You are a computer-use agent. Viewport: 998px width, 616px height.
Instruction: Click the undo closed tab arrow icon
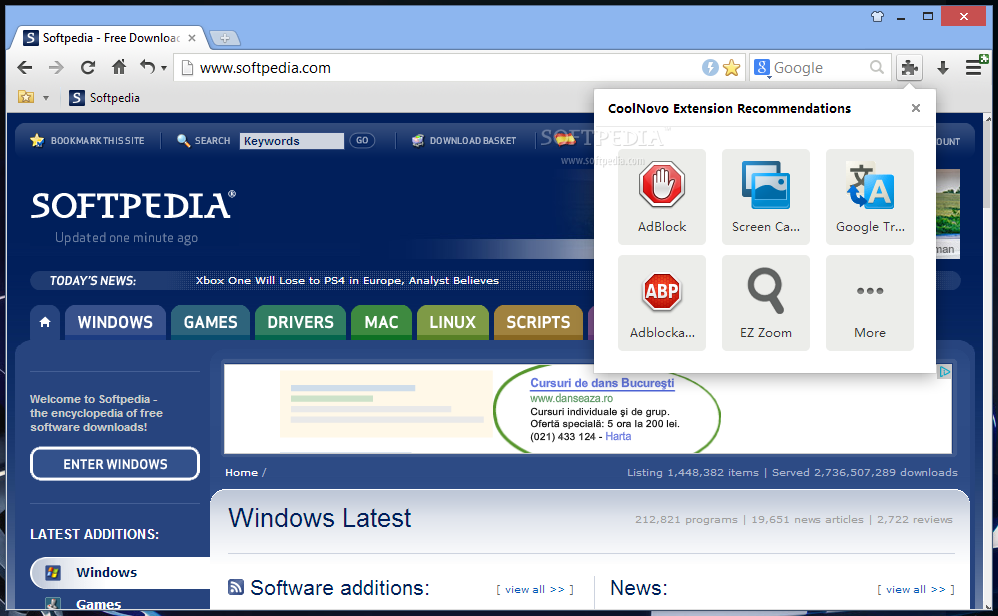click(x=147, y=67)
